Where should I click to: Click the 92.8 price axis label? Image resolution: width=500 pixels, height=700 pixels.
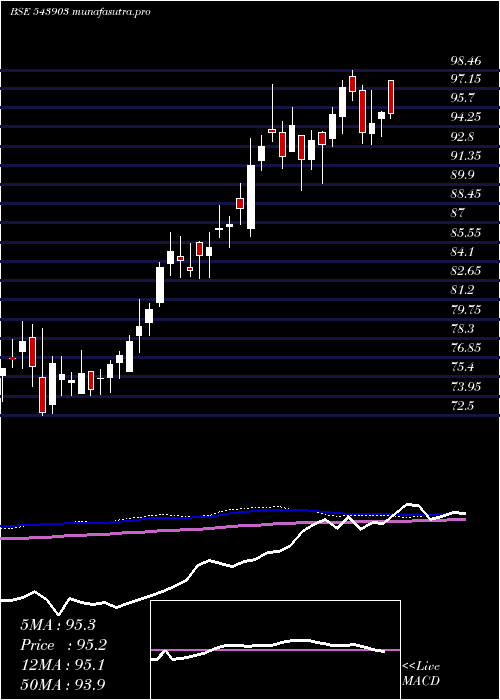(x=463, y=137)
